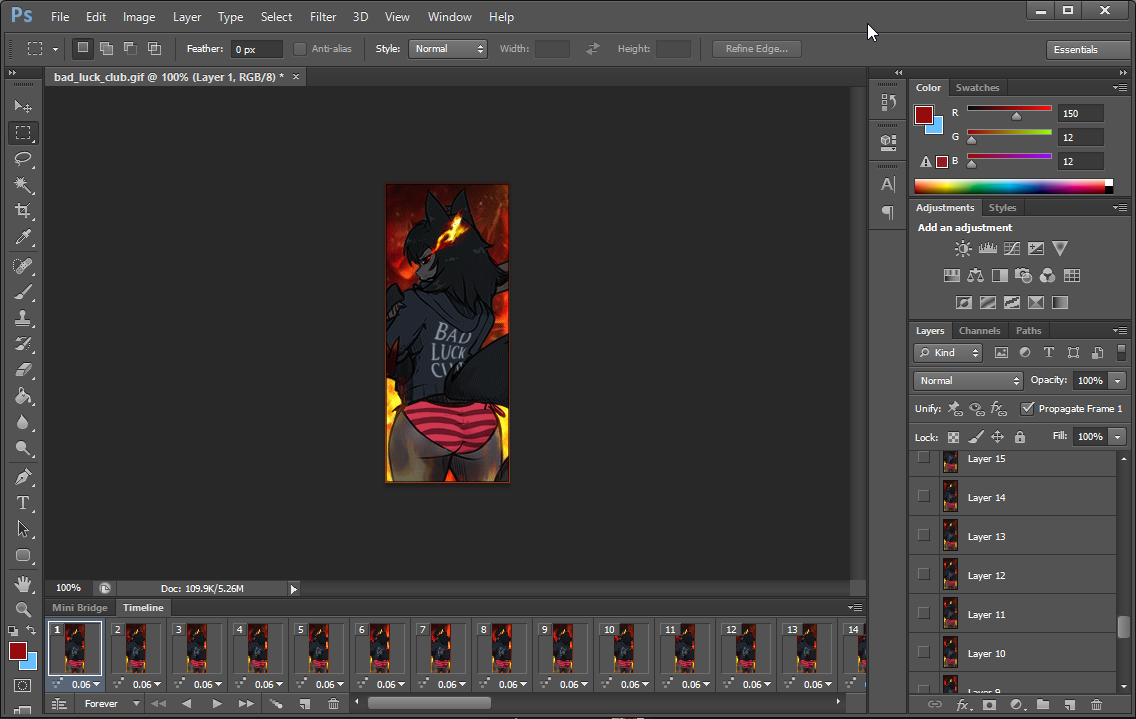Uncheck Propagate Frame 1
This screenshot has height=719, width=1136.
(x=1027, y=408)
